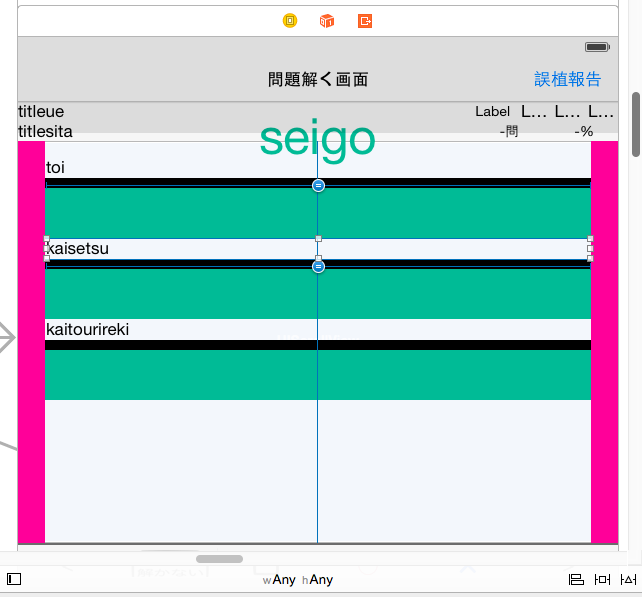642x597 pixels.
Task: Select the 問題解く画面 navigation title
Action: pyautogui.click(x=318, y=79)
